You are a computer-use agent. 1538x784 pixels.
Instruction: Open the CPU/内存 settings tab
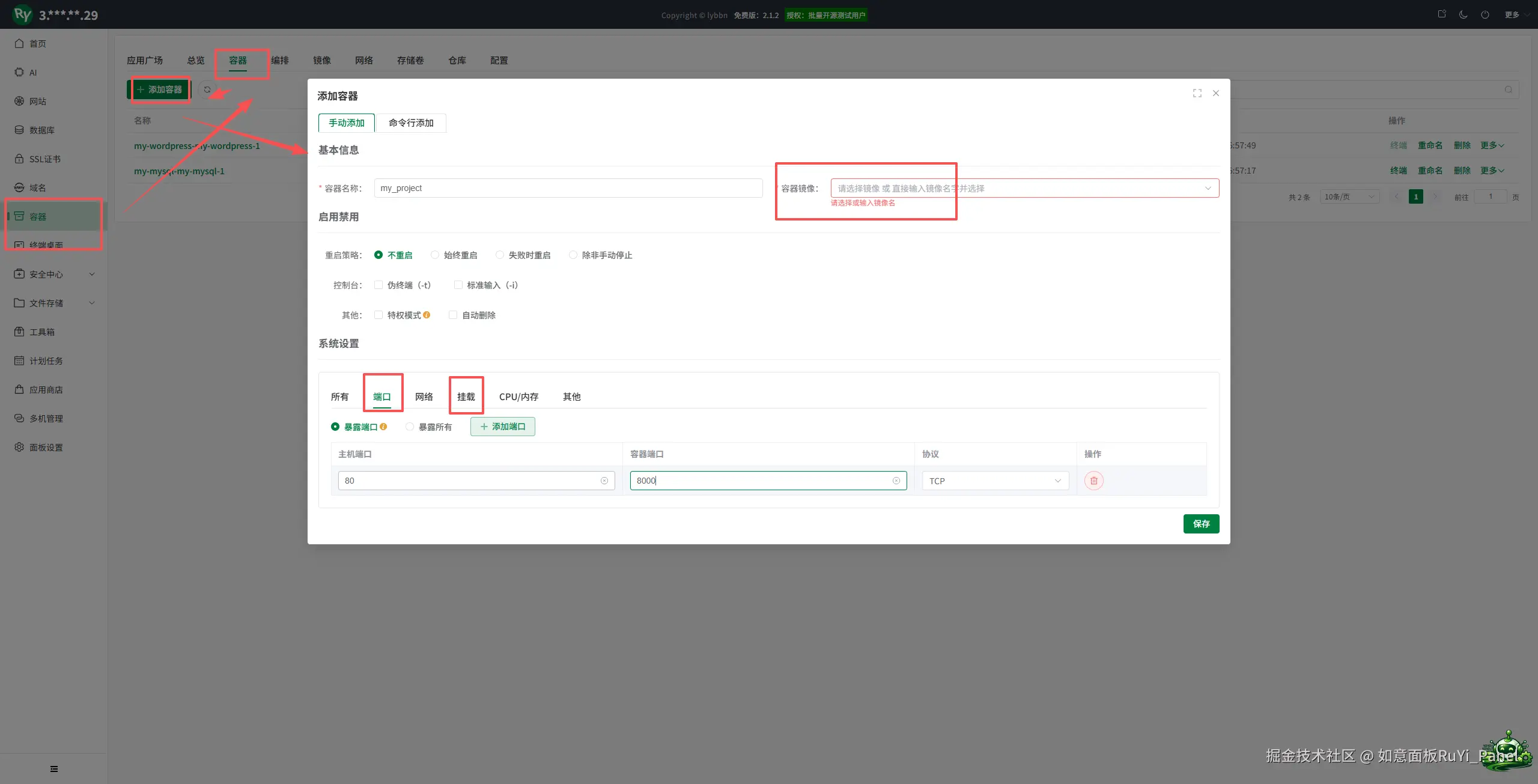pyautogui.click(x=518, y=397)
